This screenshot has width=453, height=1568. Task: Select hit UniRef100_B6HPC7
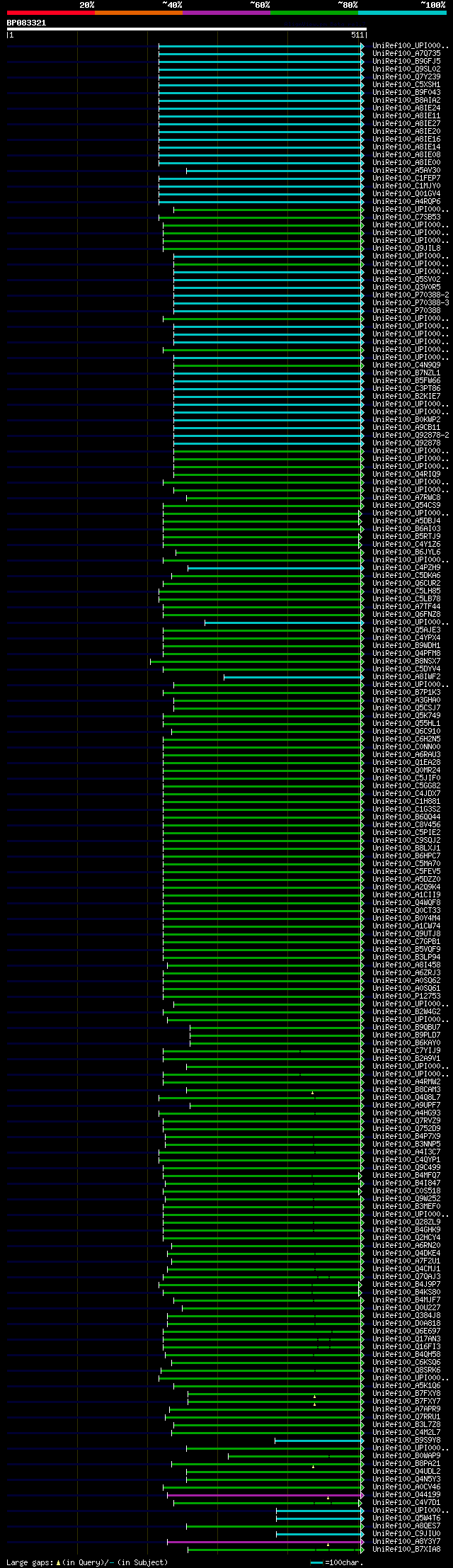pos(406,856)
